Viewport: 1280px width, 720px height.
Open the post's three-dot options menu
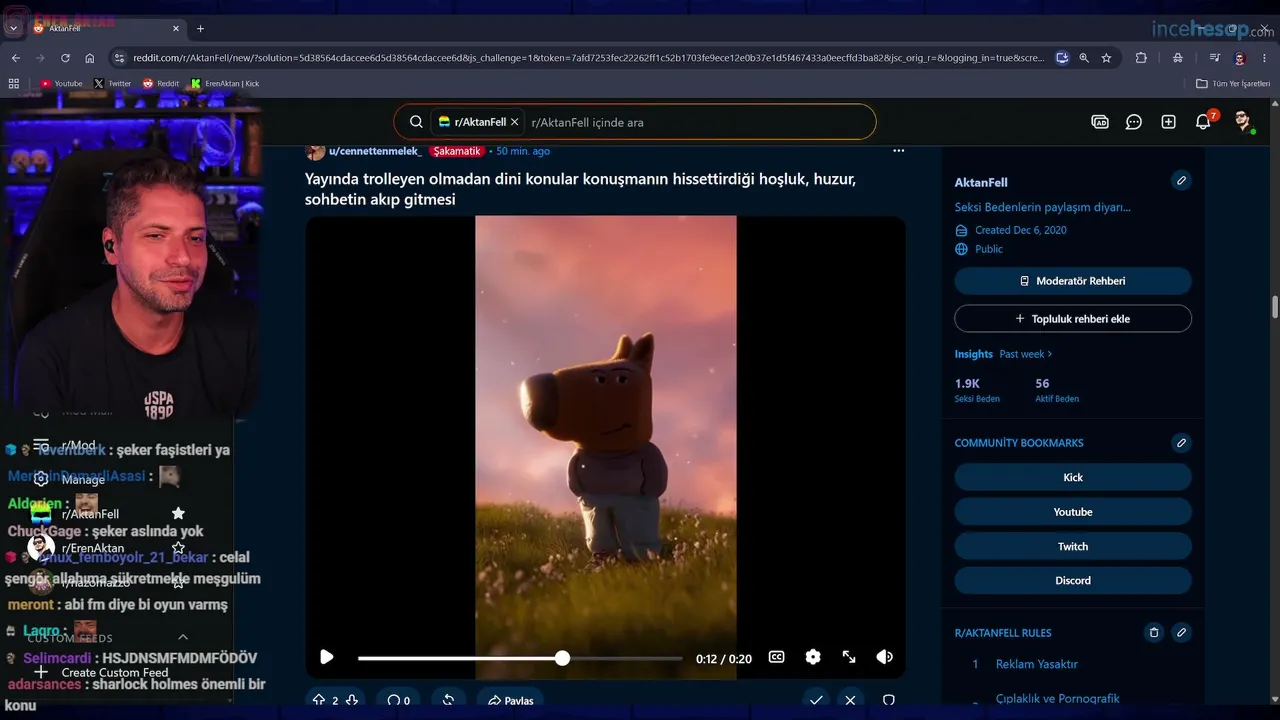[x=898, y=151]
